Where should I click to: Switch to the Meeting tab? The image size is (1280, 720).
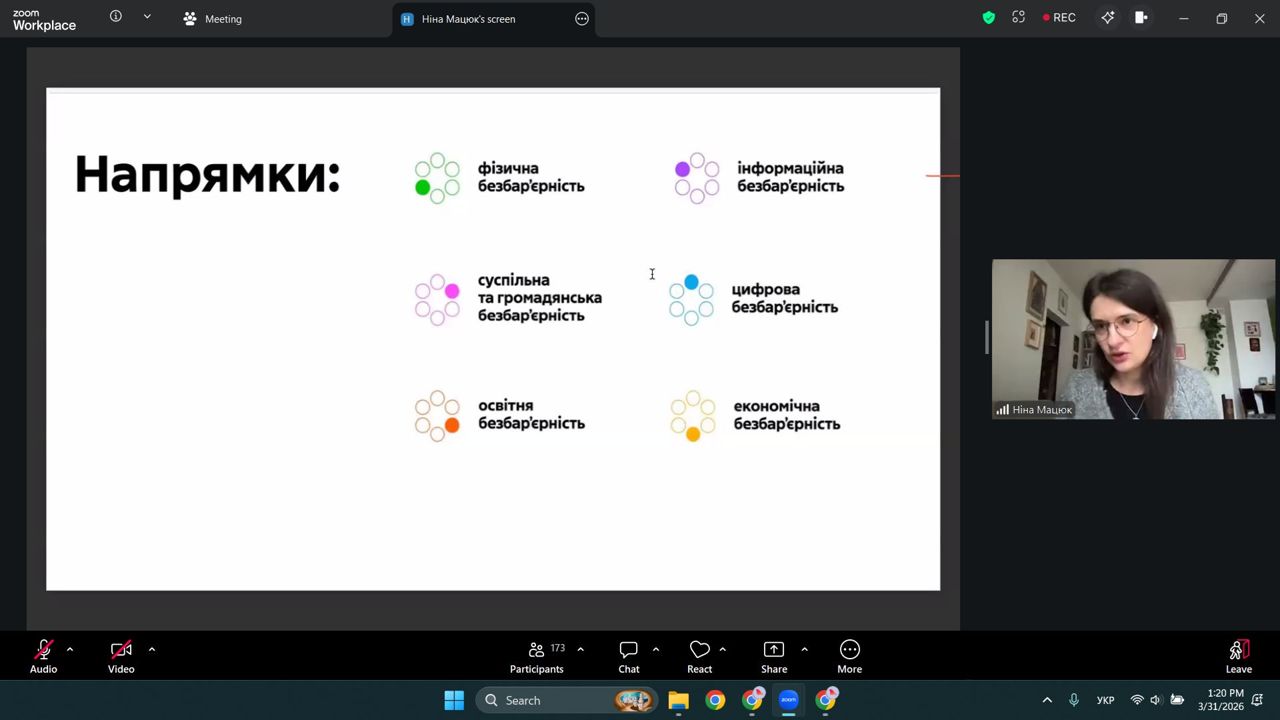click(213, 19)
